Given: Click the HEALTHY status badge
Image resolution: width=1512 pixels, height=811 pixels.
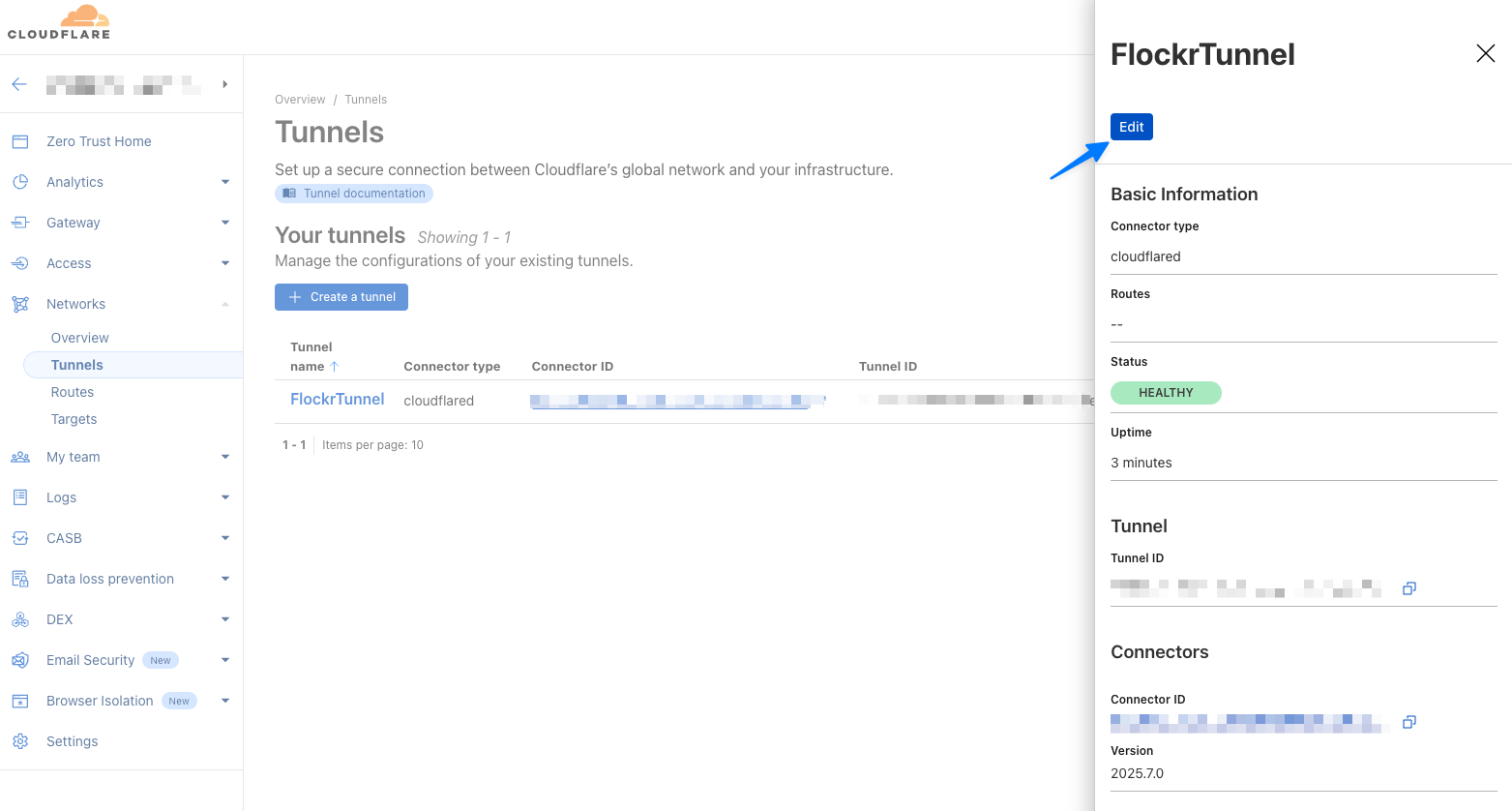Looking at the screenshot, I should 1166,393.
